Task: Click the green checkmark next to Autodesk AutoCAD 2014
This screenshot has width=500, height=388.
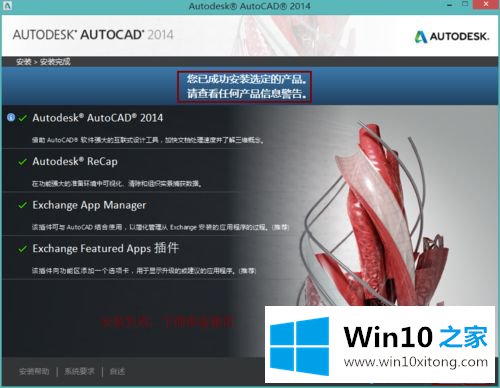Action: [x=23, y=118]
